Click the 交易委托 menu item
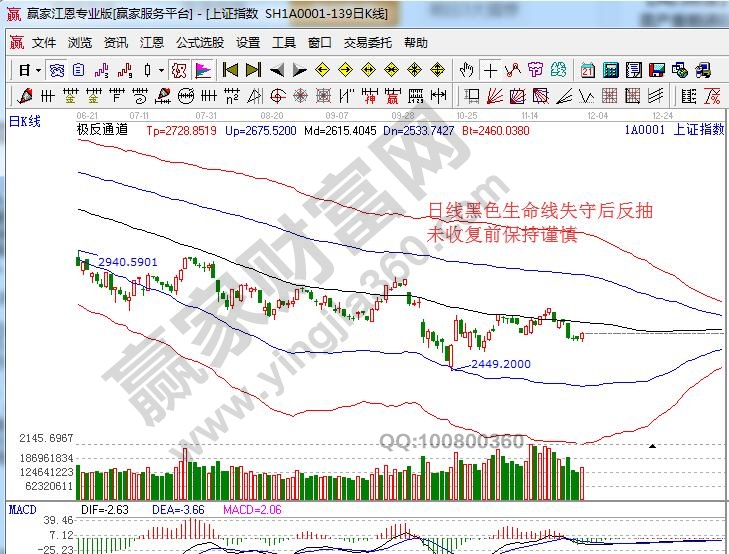 (366, 43)
